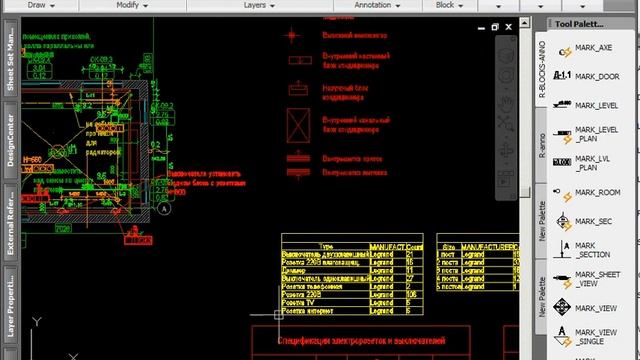Restore down the drawing viewport window
Screen dimensions: 640x360
pyautogui.click(x=495, y=27)
